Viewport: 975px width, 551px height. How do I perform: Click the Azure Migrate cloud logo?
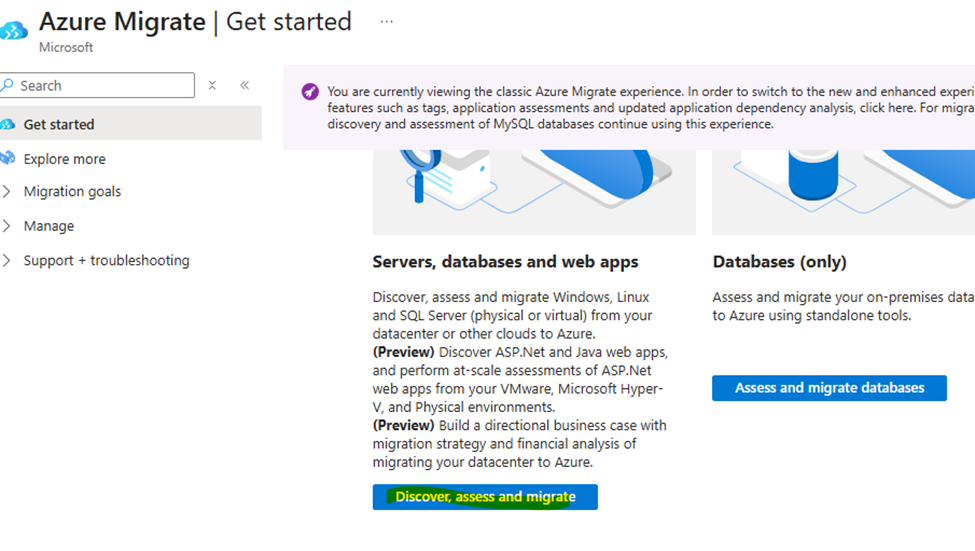(13, 30)
